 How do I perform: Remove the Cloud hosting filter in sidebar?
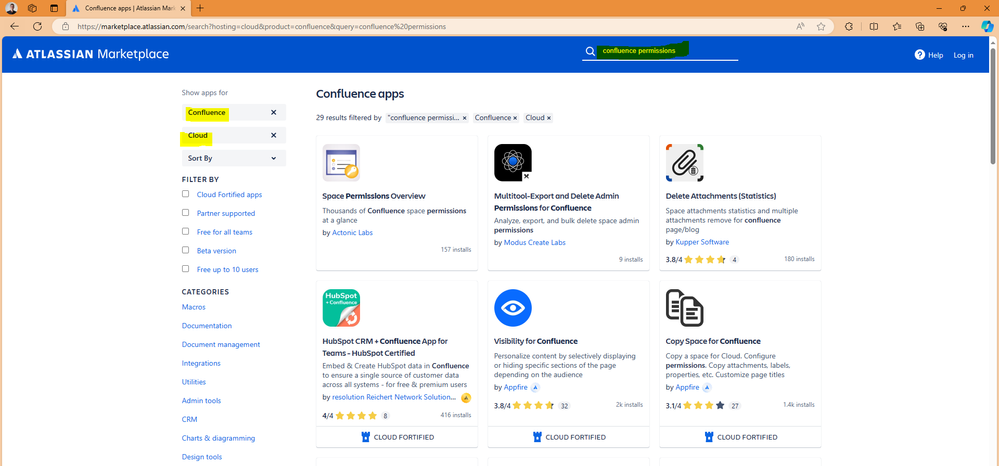pos(273,135)
